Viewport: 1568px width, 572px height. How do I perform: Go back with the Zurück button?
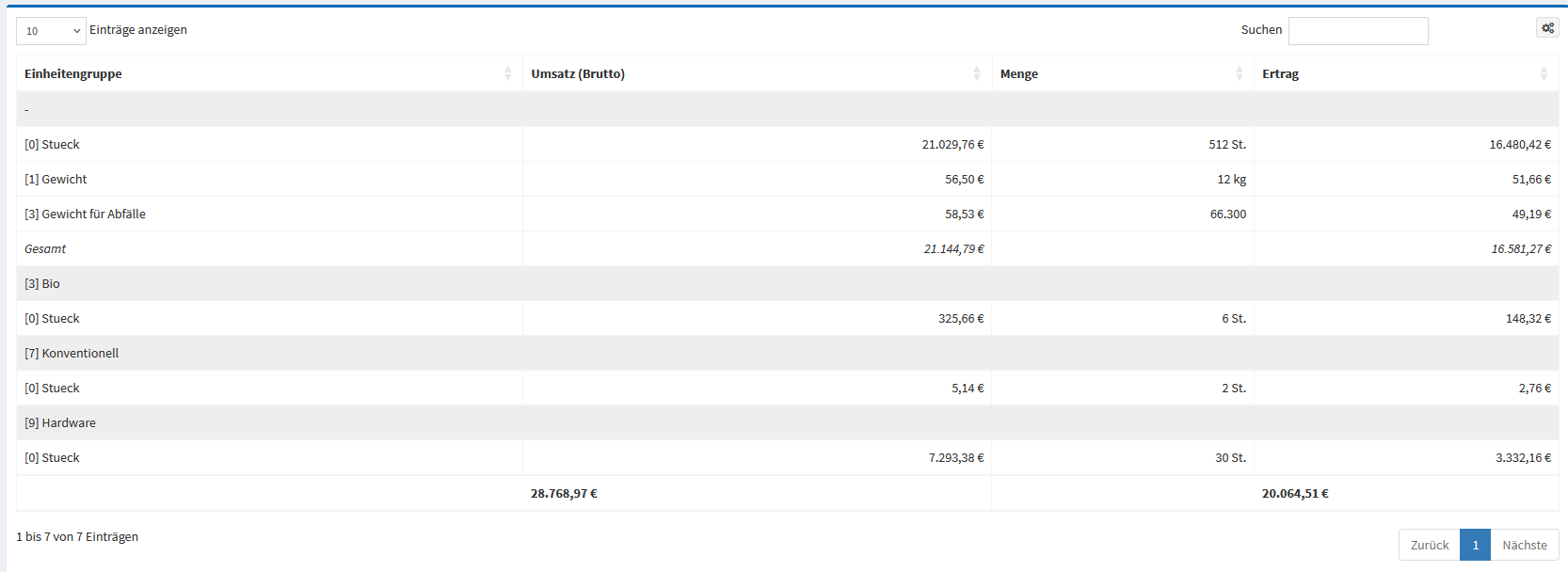[1429, 545]
